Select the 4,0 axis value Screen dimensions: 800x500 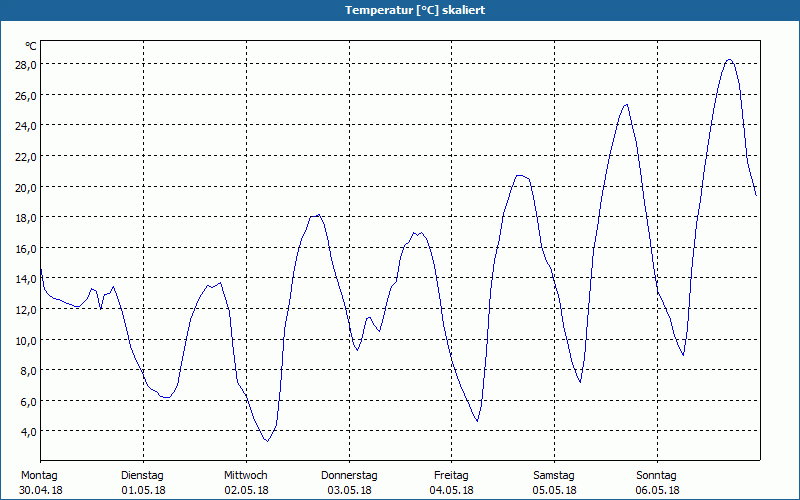click(x=29, y=432)
